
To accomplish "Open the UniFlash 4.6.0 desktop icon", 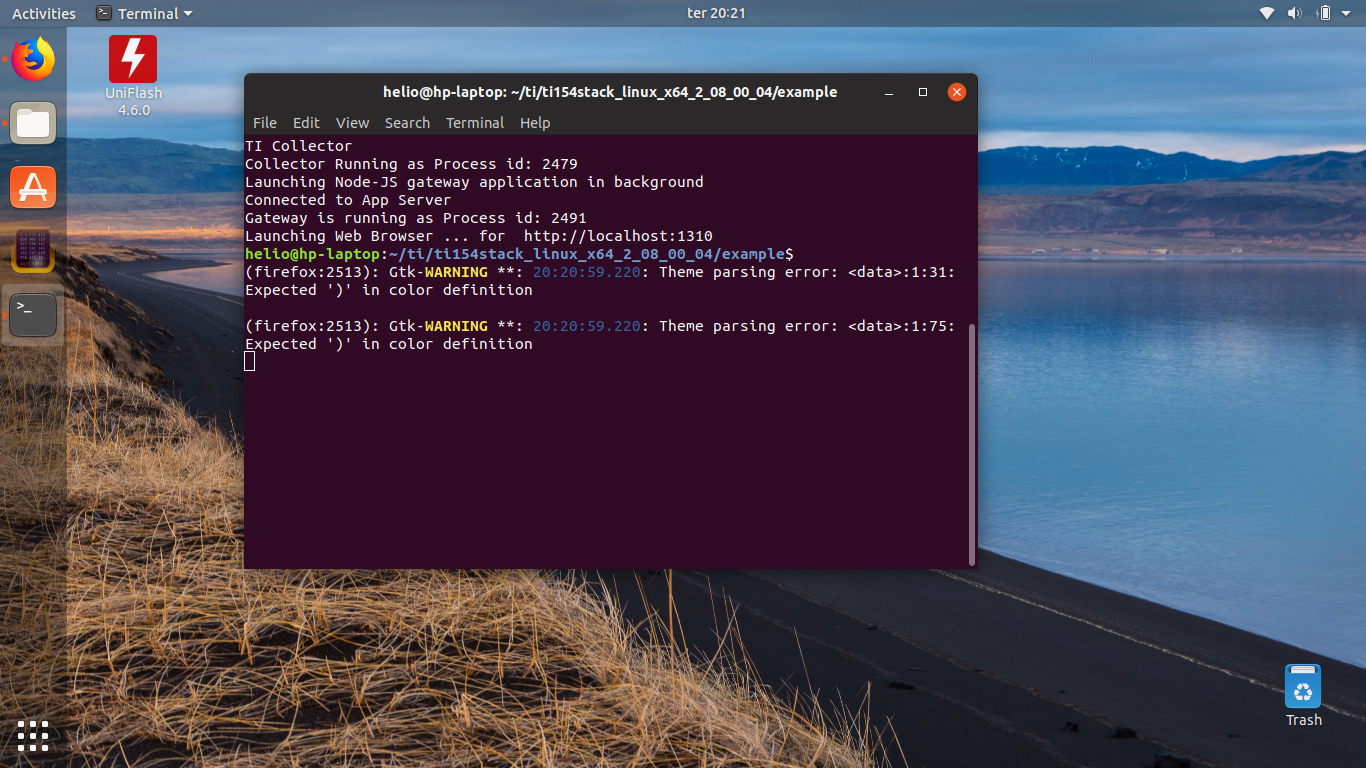I will coord(133,76).
